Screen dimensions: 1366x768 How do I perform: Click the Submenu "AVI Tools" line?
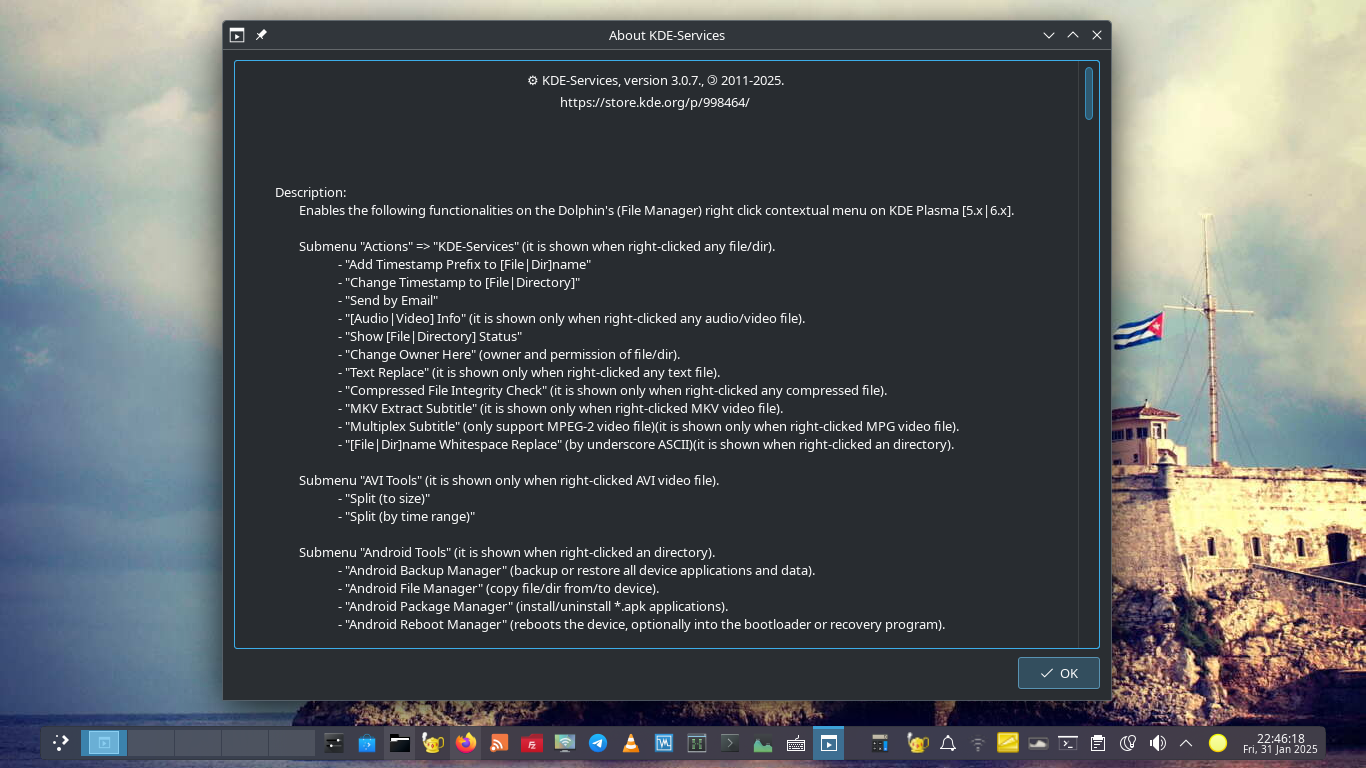coord(509,480)
